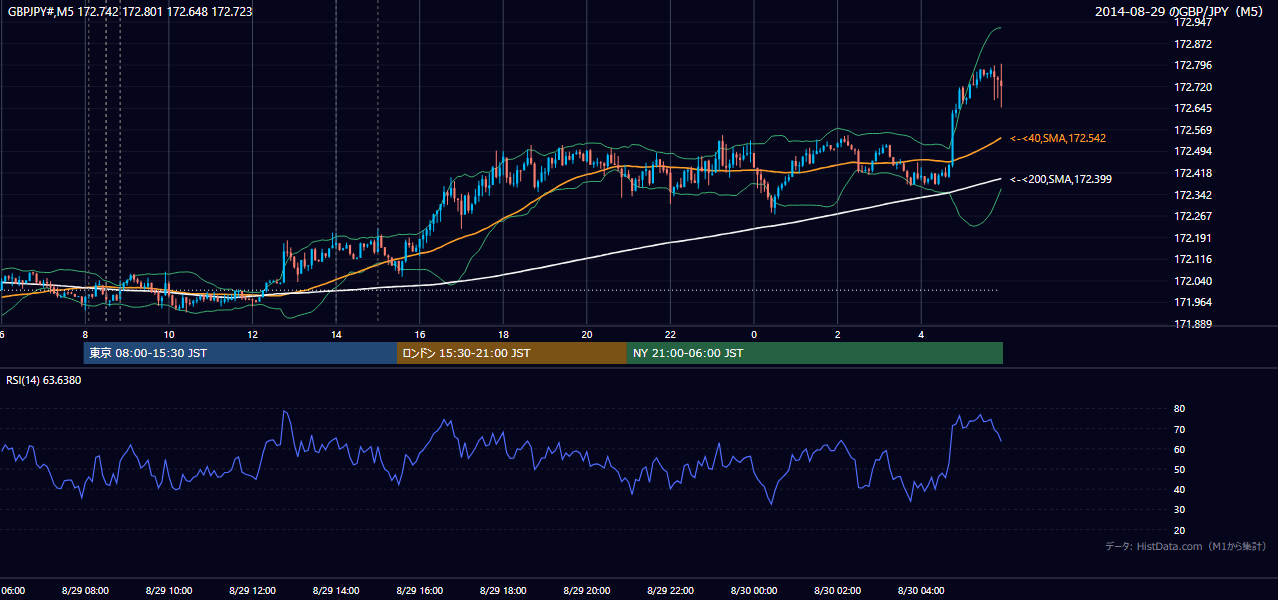Click the 8/29 20:00 date label
This screenshot has height=600, width=1278.
(x=586, y=591)
